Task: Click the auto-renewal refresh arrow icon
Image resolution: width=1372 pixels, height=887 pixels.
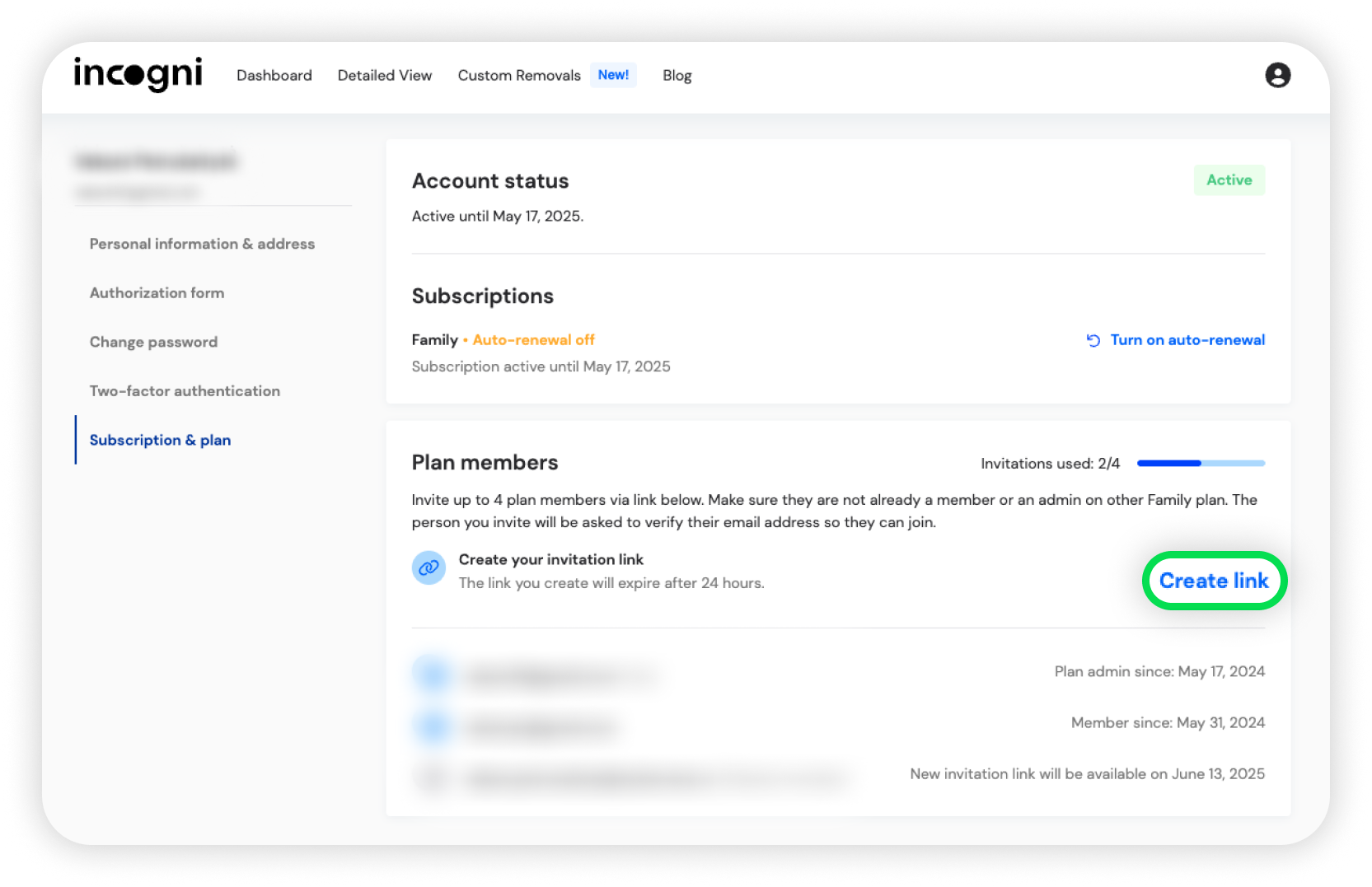Action: tap(1093, 340)
